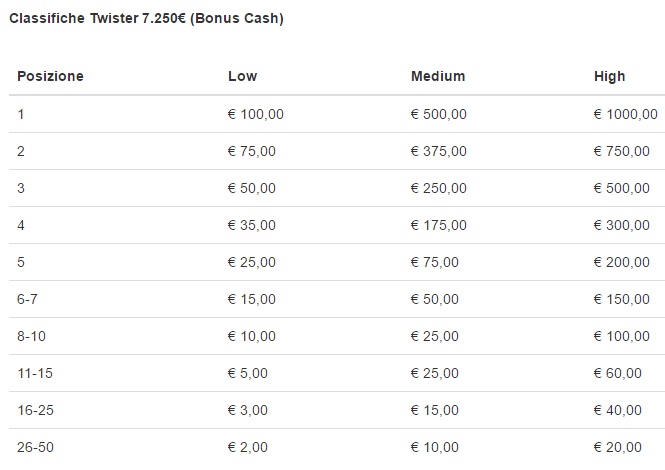The image size is (665, 470).
Task: Select the Low column header
Action: 243,76
